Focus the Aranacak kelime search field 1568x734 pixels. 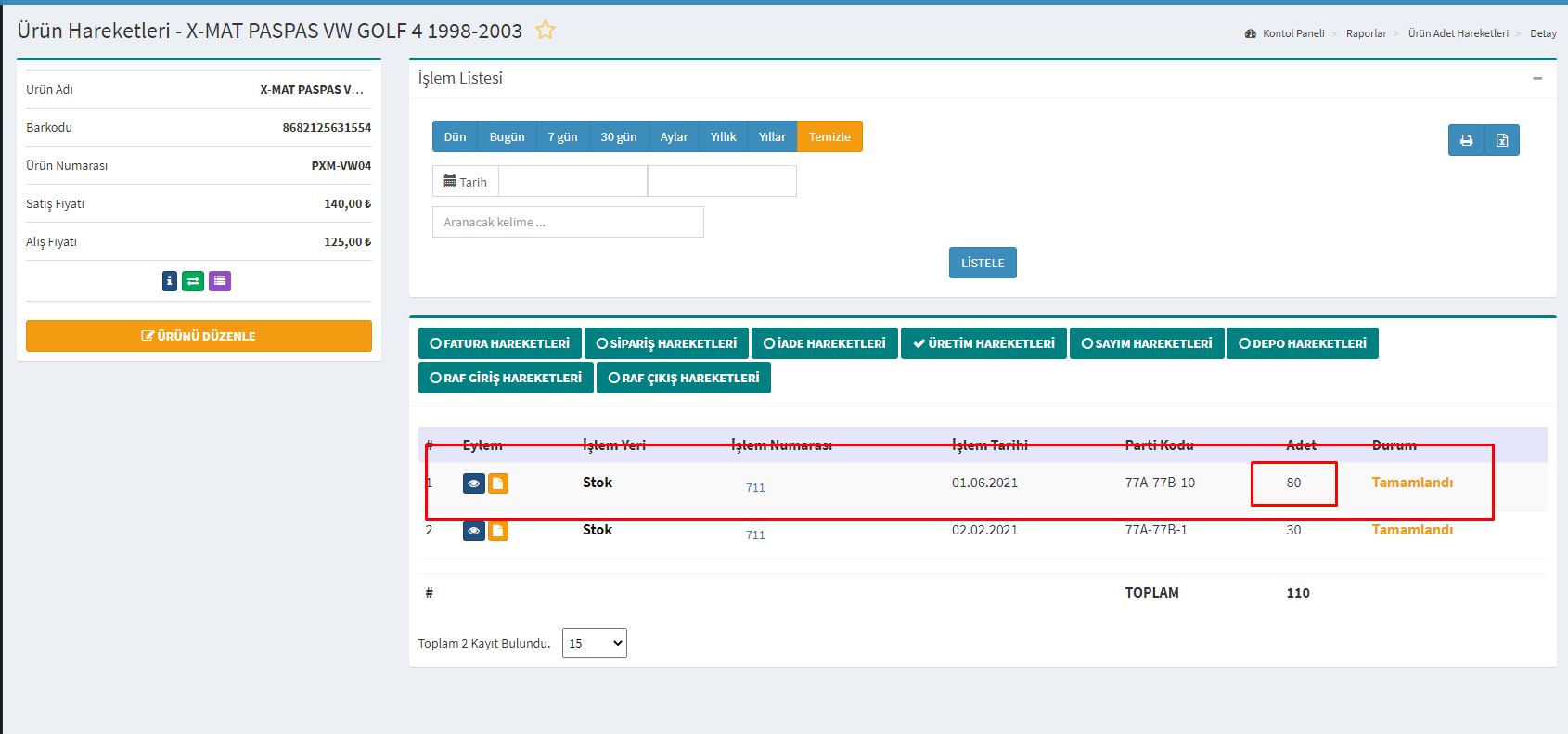point(568,222)
